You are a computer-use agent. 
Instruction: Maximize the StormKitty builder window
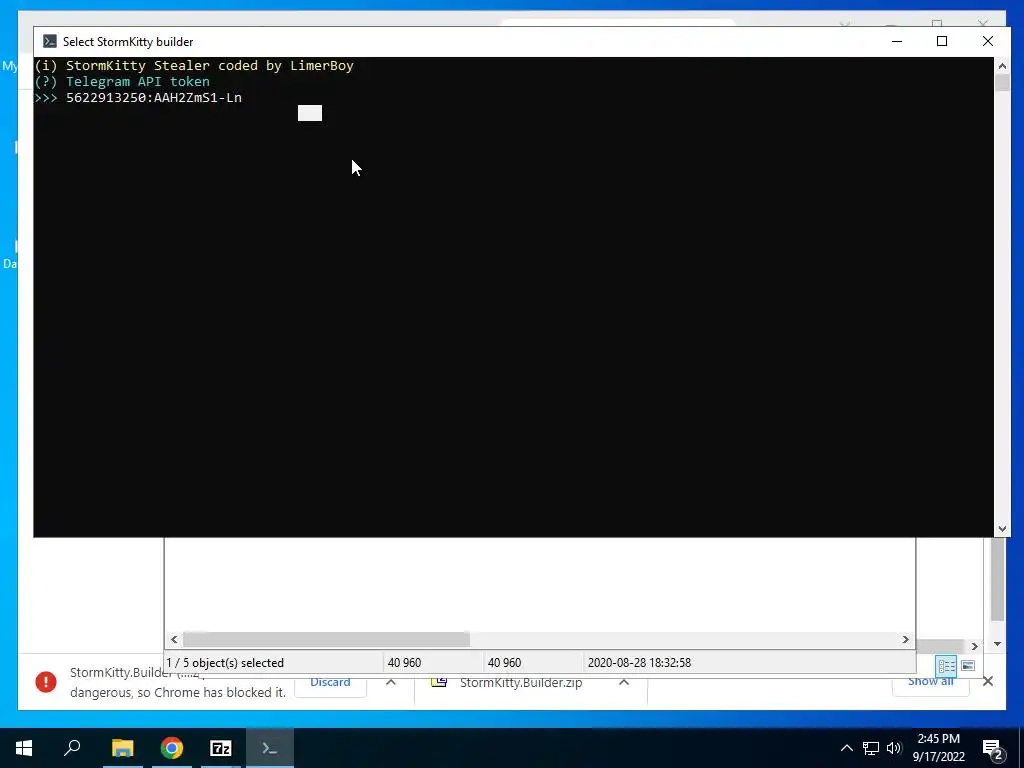[x=942, y=41]
